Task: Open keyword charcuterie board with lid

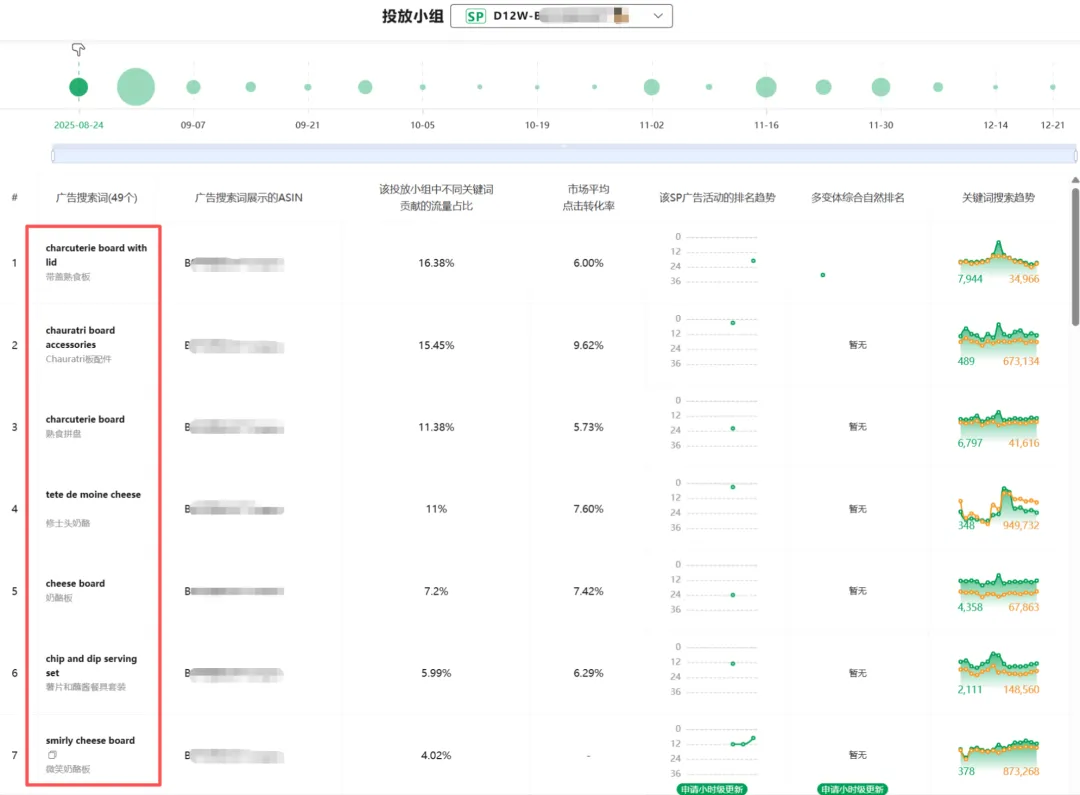Action: click(x=96, y=255)
